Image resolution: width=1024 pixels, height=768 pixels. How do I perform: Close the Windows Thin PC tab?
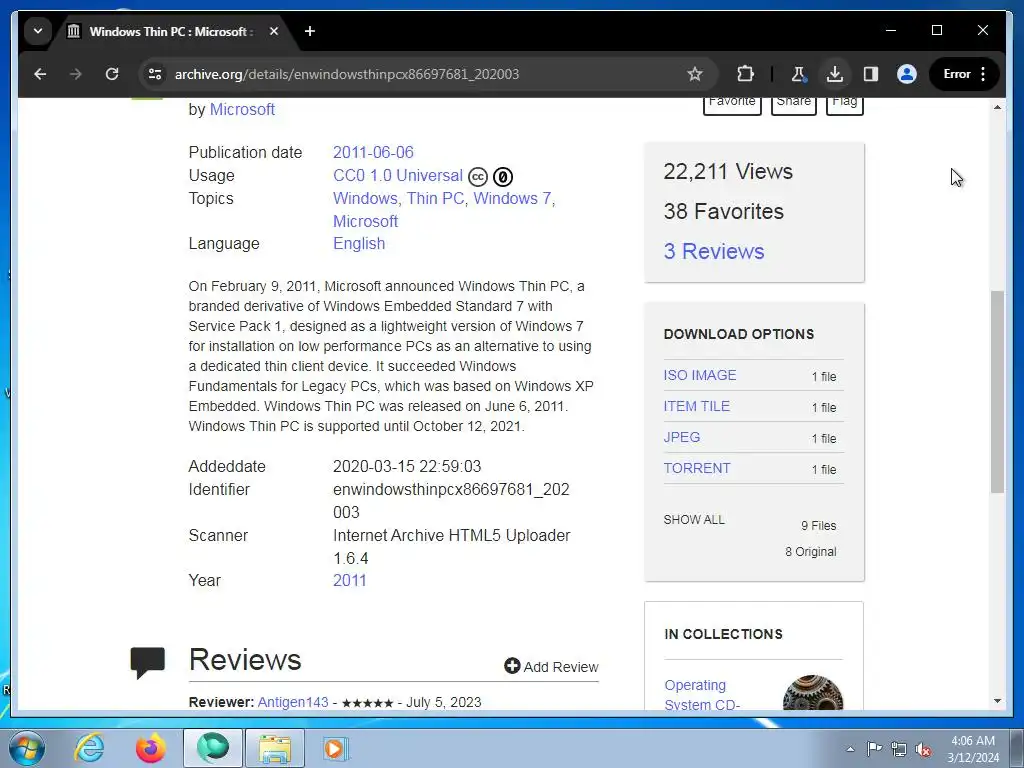(274, 31)
